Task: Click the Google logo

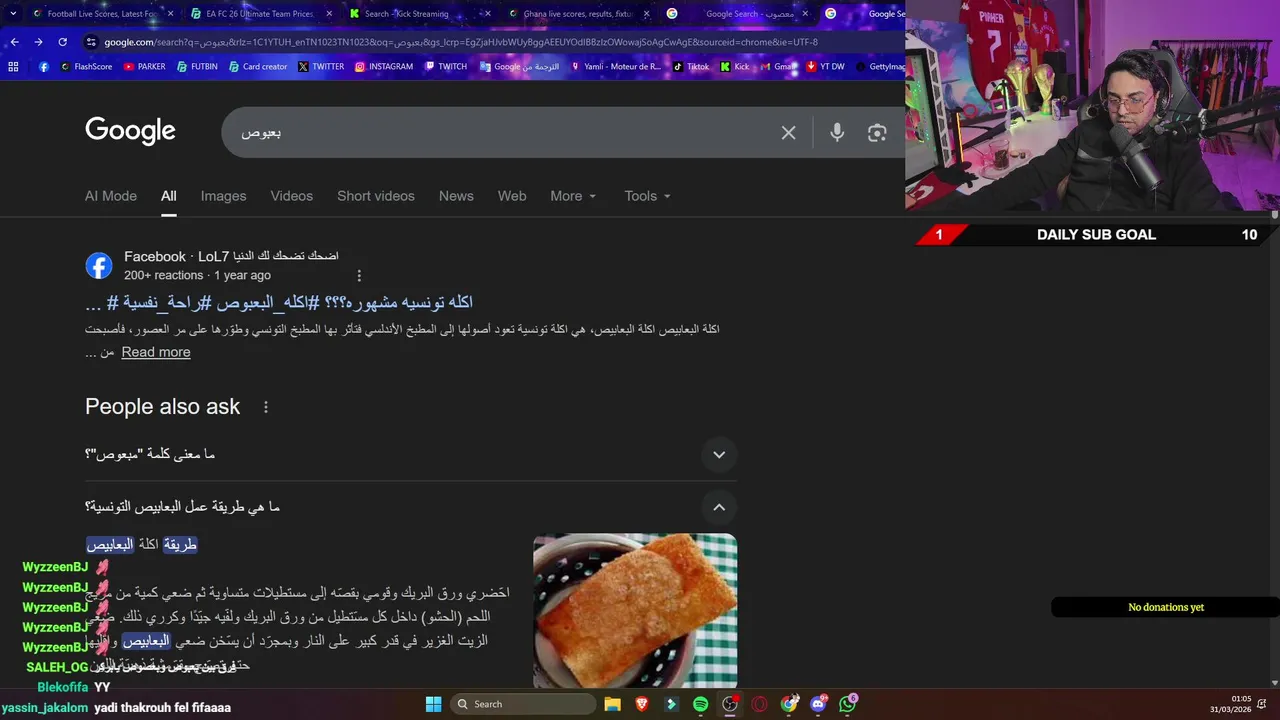Action: (x=130, y=131)
